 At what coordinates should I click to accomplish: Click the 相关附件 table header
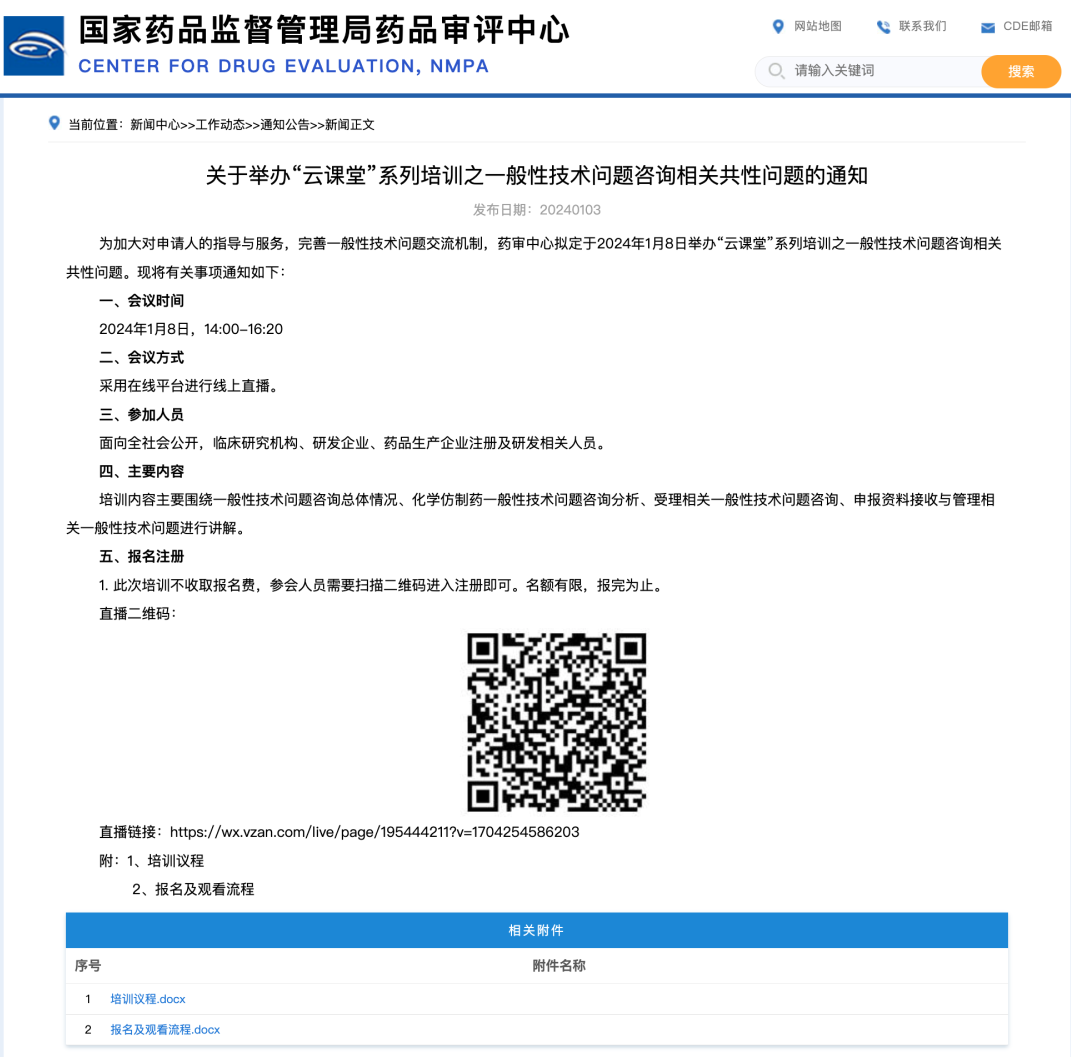pyautogui.click(x=536, y=931)
